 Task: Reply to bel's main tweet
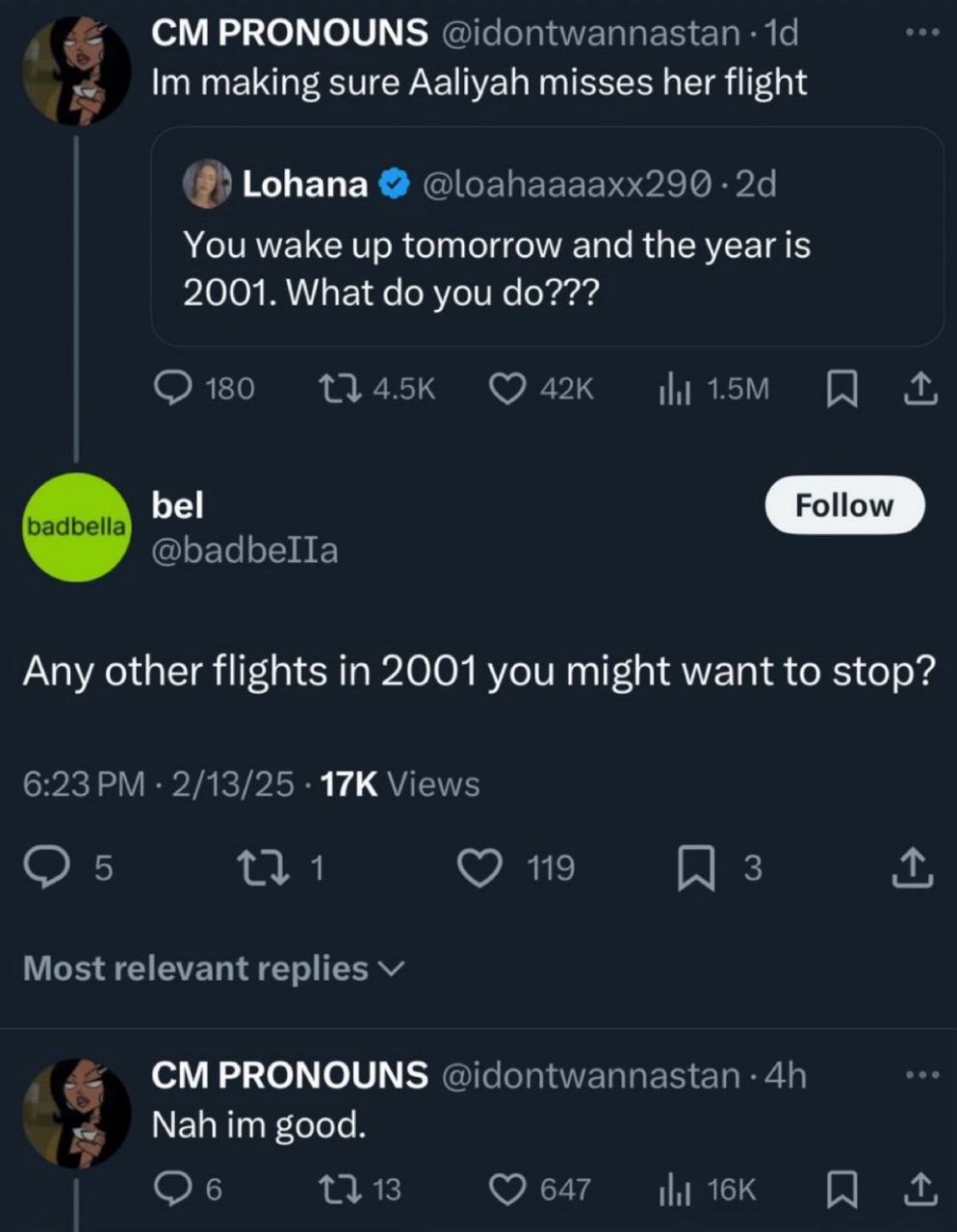pos(43,869)
